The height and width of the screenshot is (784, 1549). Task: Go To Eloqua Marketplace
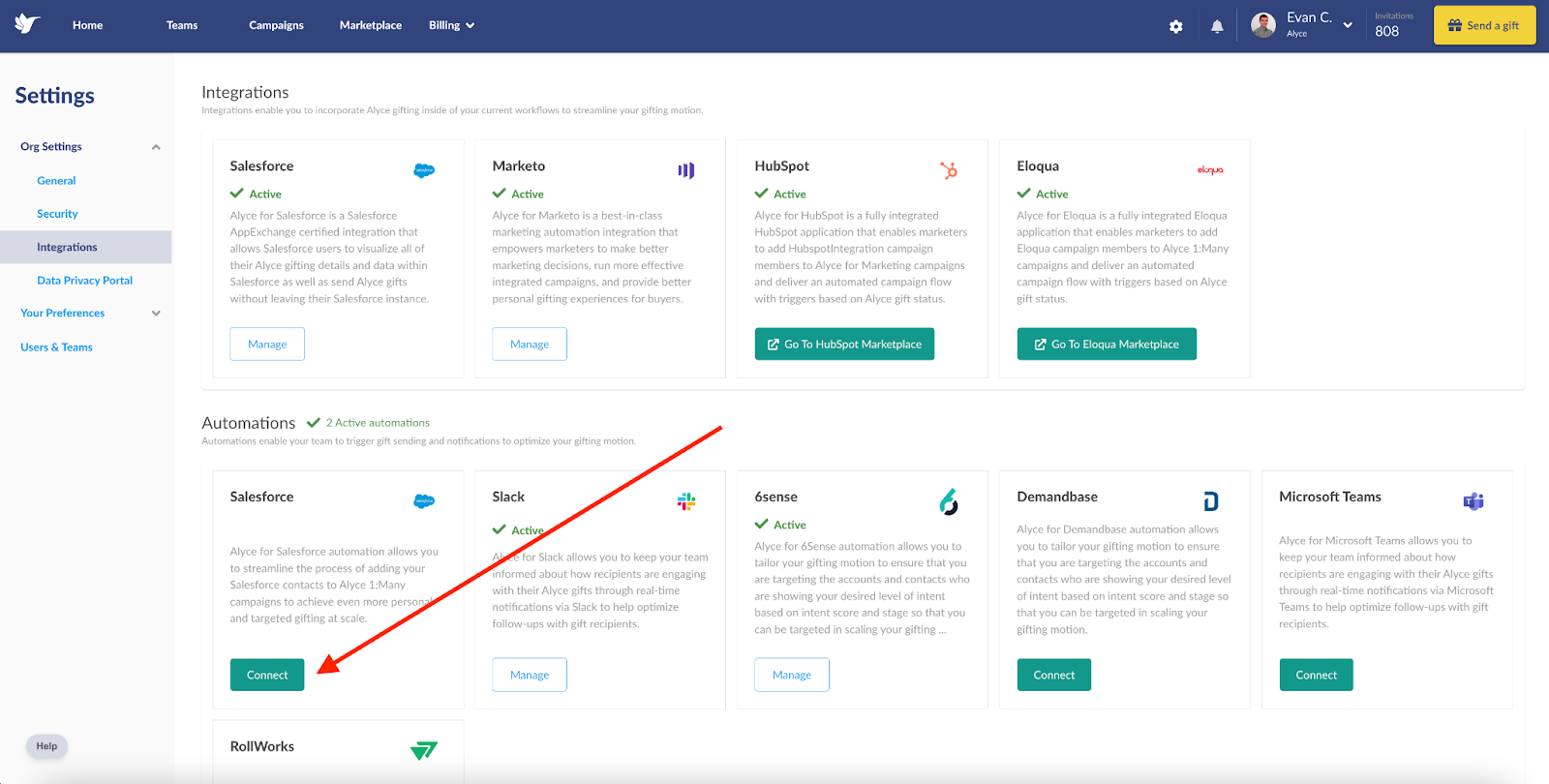[1107, 344]
